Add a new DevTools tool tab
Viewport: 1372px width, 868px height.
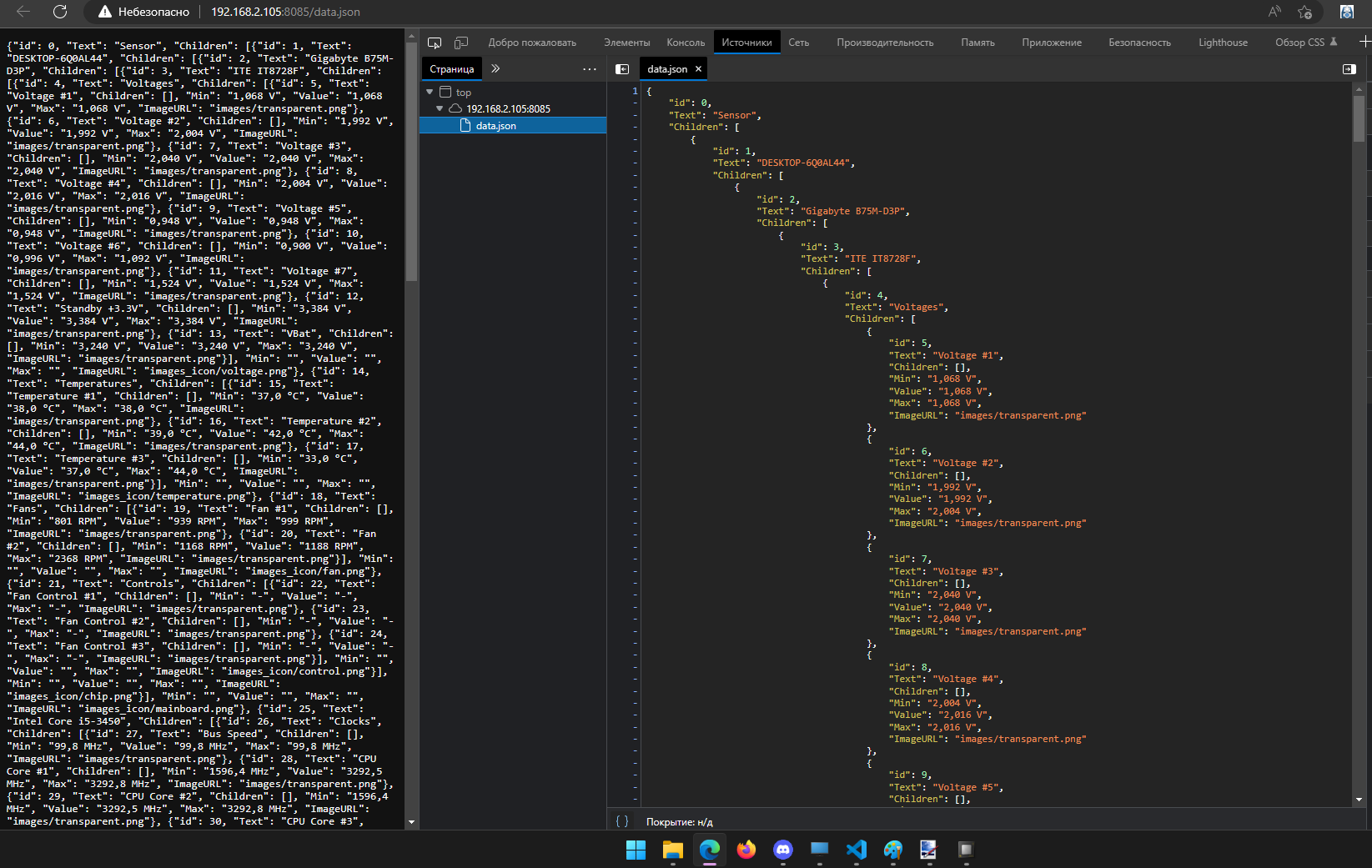pos(1364,42)
